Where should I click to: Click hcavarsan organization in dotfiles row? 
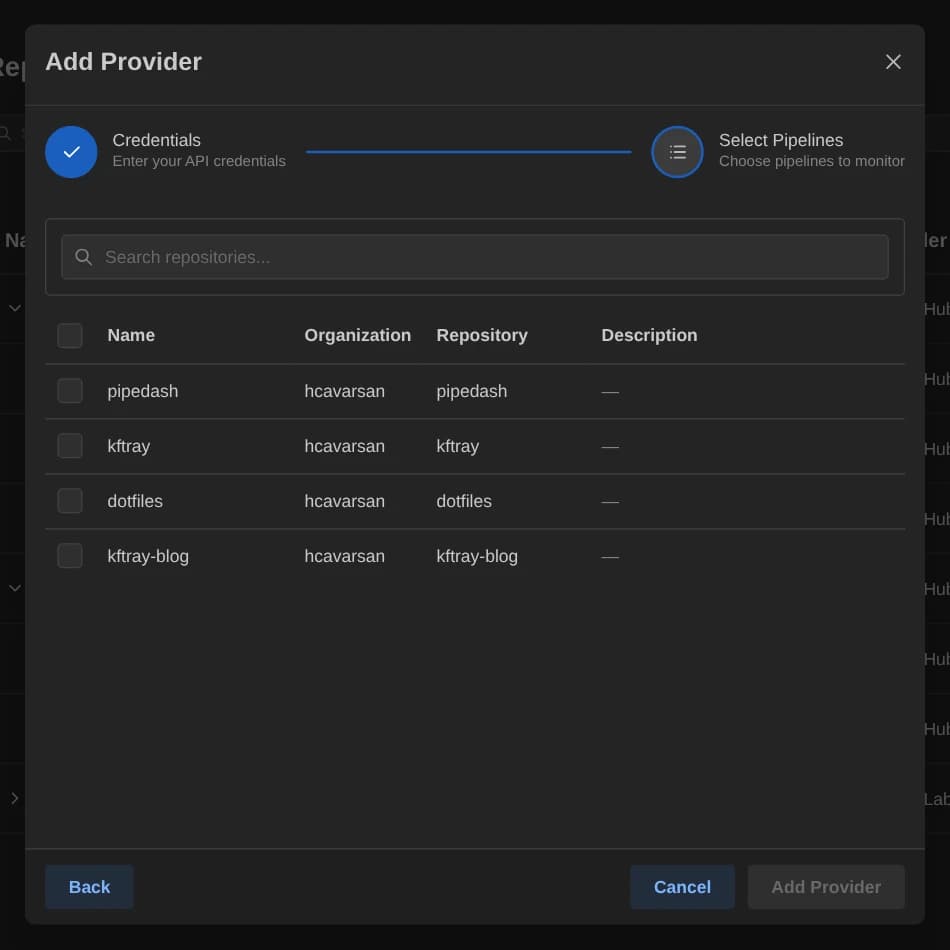pyautogui.click(x=344, y=501)
